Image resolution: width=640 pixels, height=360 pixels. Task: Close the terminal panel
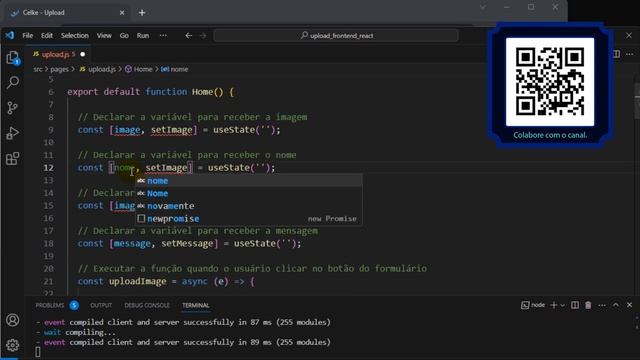pyautogui.click(x=629, y=305)
